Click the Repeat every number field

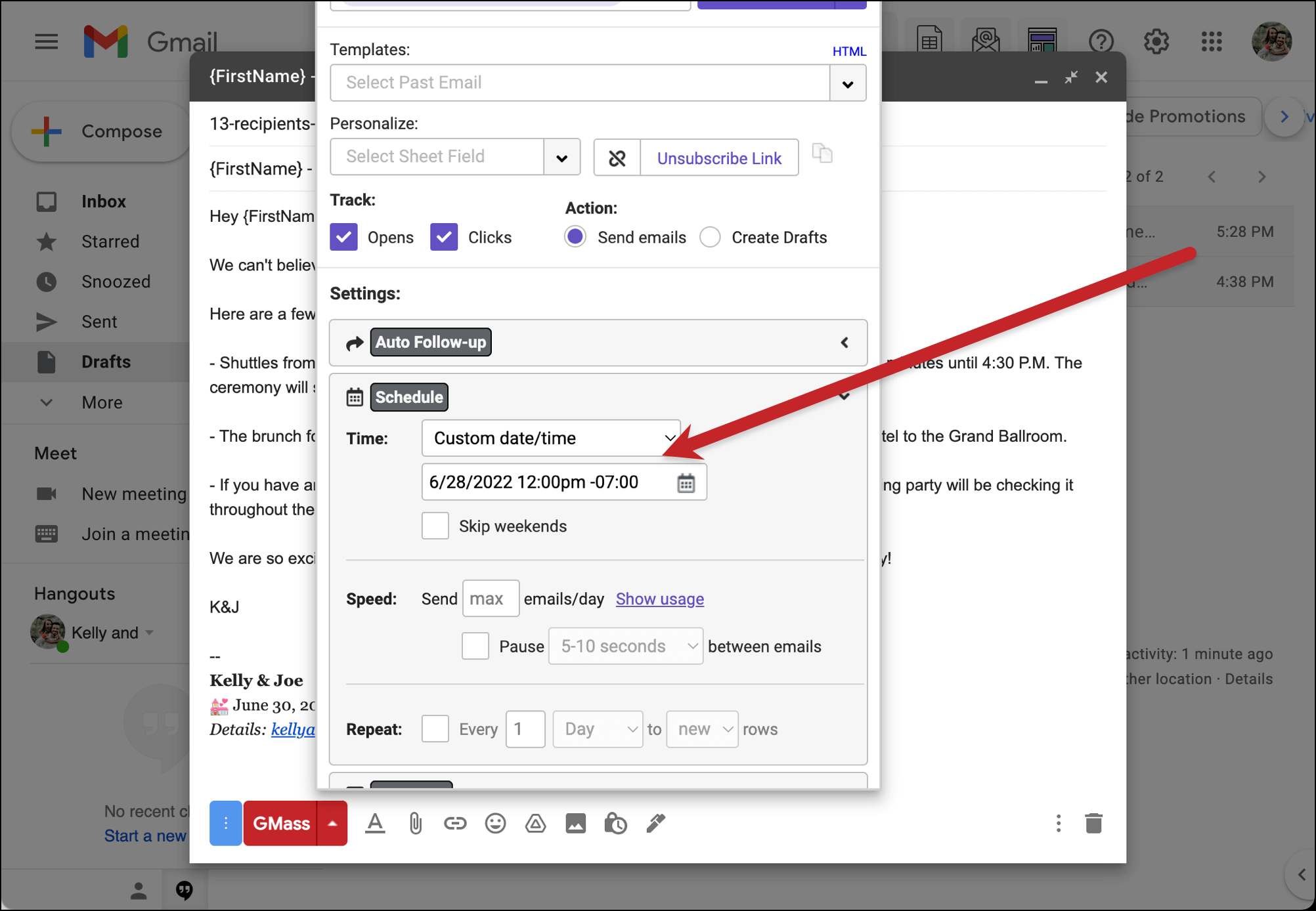525,729
